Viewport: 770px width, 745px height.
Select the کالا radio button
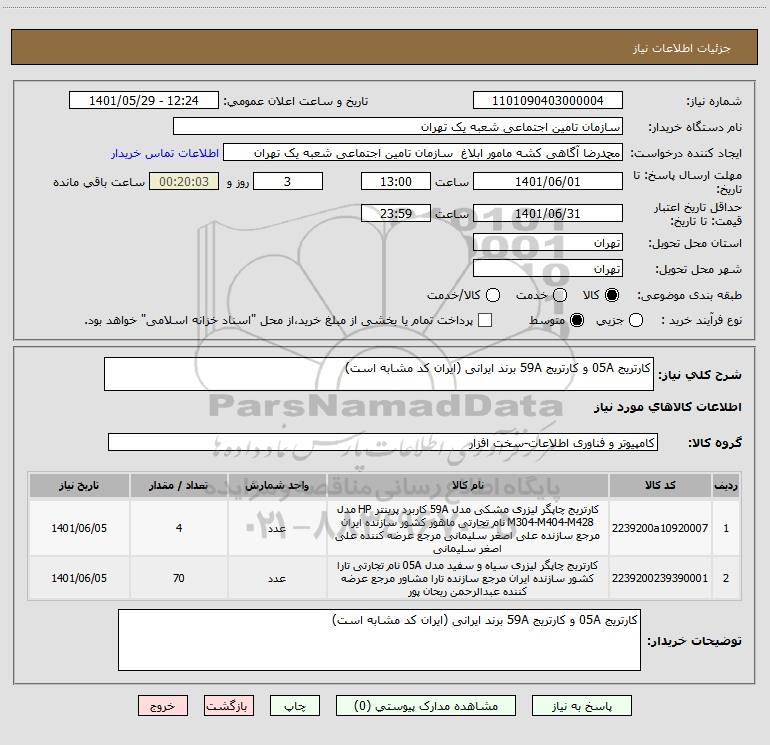[612, 295]
